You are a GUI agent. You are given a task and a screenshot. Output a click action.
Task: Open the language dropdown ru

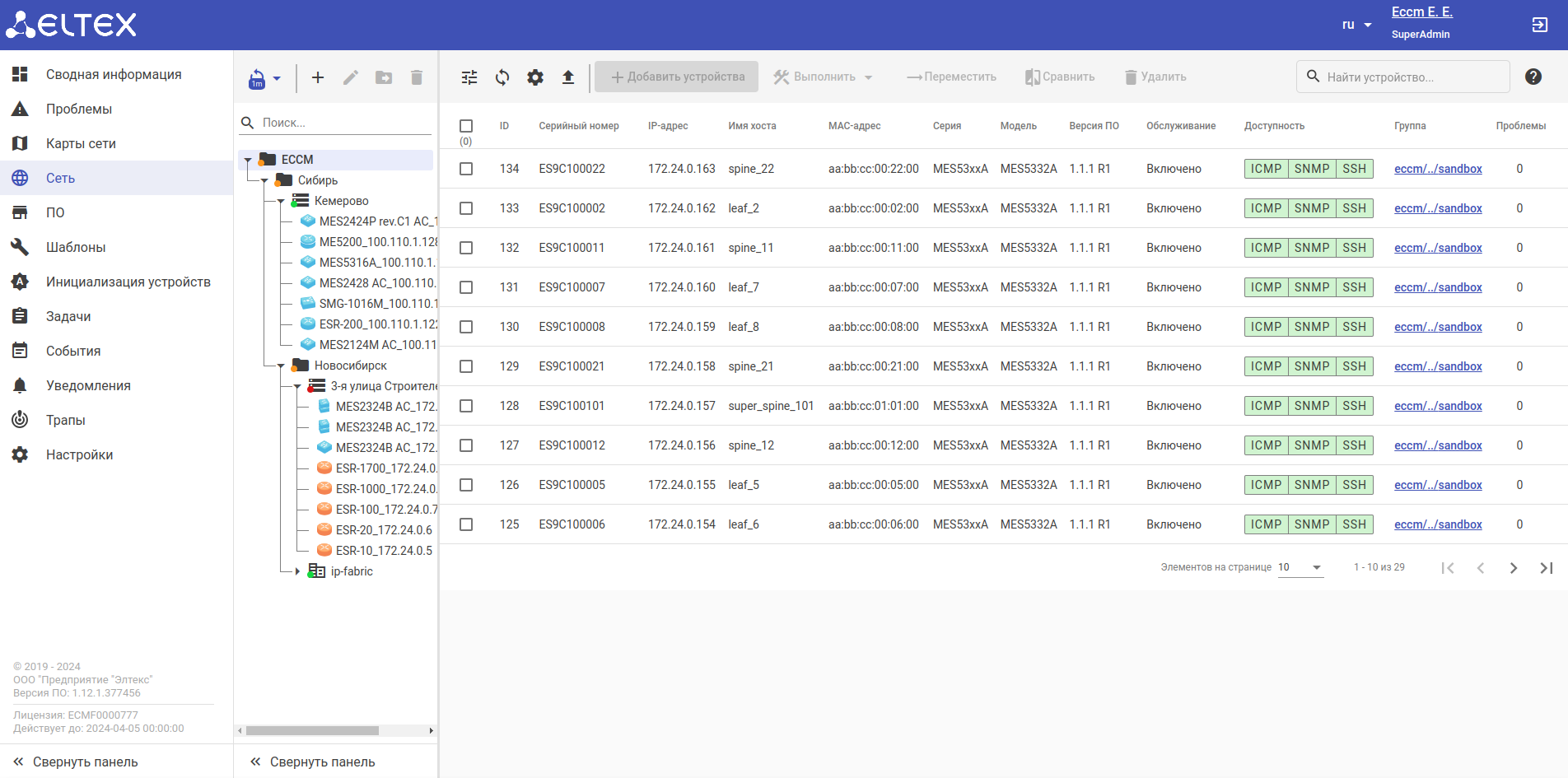coord(1356,25)
